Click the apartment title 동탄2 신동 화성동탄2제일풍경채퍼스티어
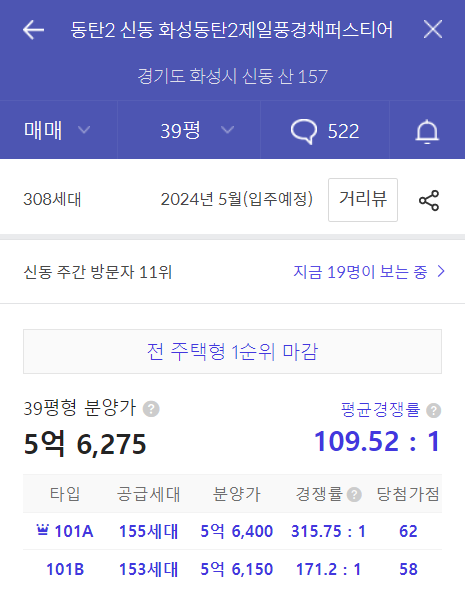Screen dimensions: 465x604 coord(232,30)
